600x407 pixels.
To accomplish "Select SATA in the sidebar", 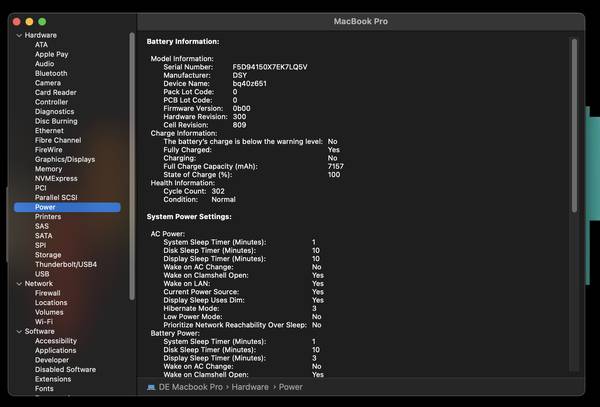I will tap(44, 236).
